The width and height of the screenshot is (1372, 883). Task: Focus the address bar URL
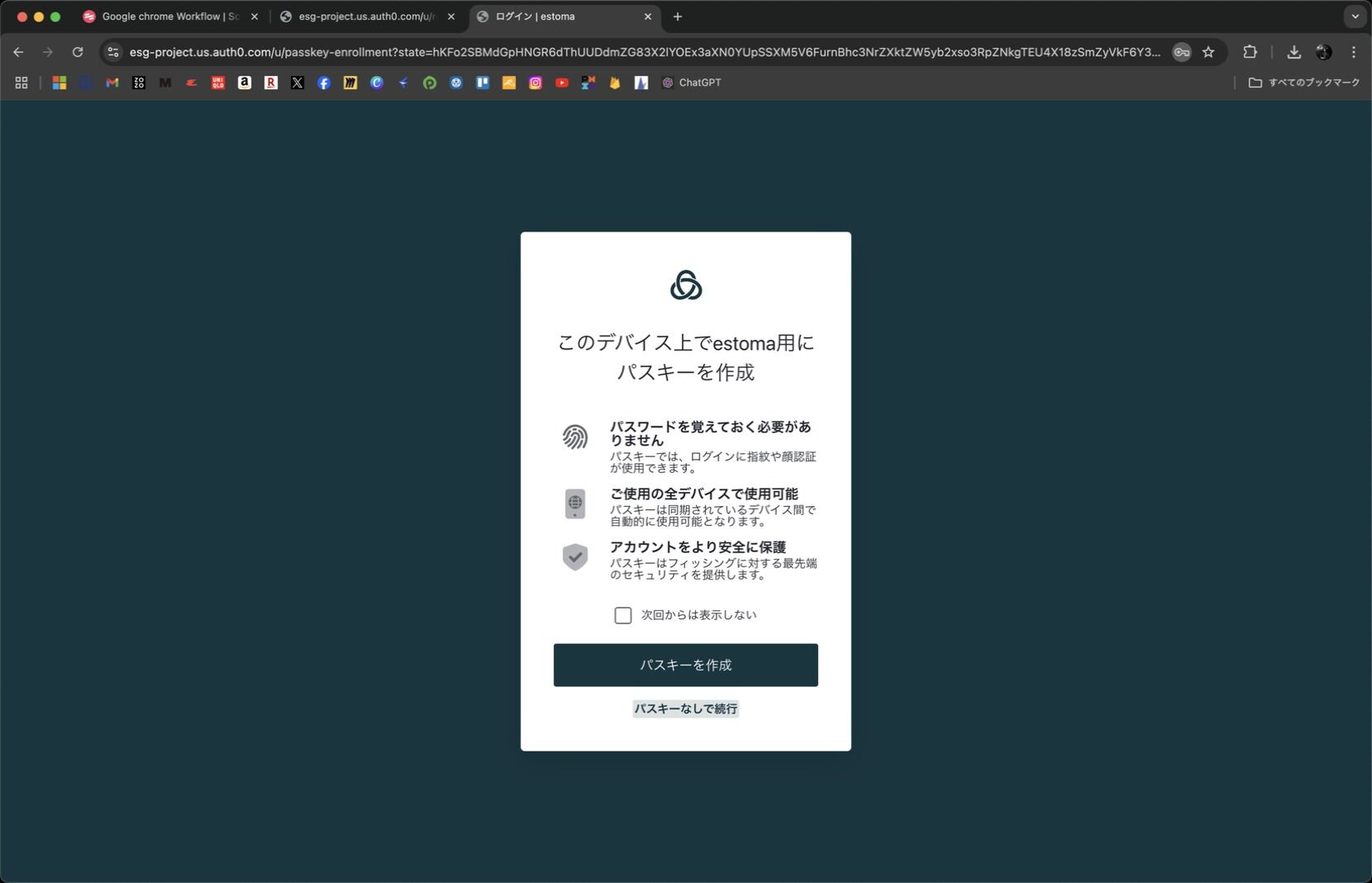pos(645,52)
